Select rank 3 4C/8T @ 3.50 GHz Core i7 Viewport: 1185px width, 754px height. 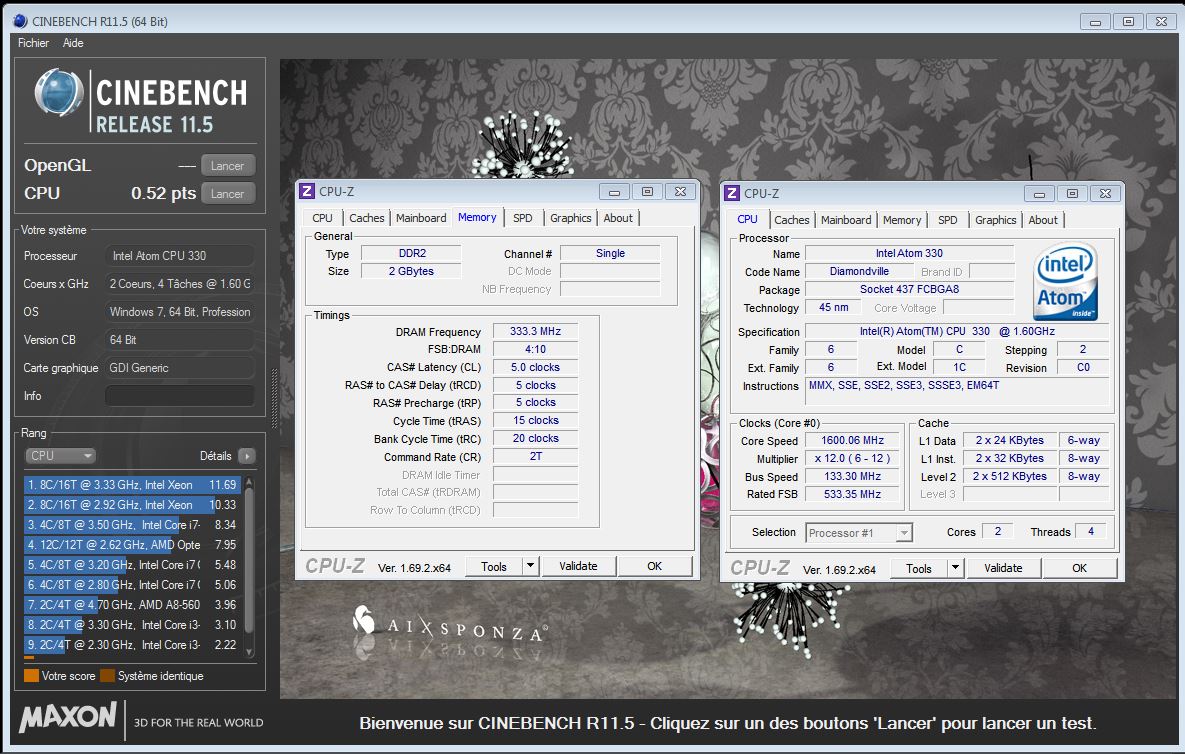click(132, 524)
